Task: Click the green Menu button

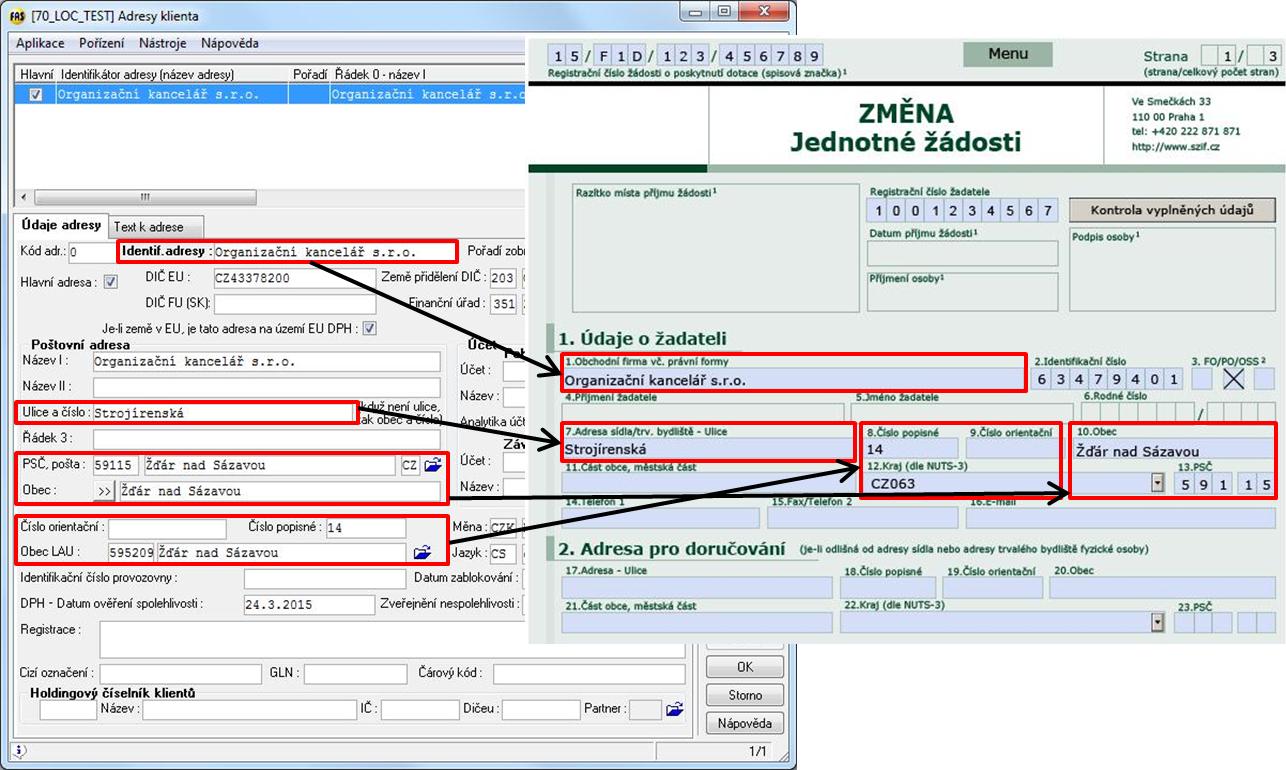Action: pyautogui.click(x=1007, y=54)
